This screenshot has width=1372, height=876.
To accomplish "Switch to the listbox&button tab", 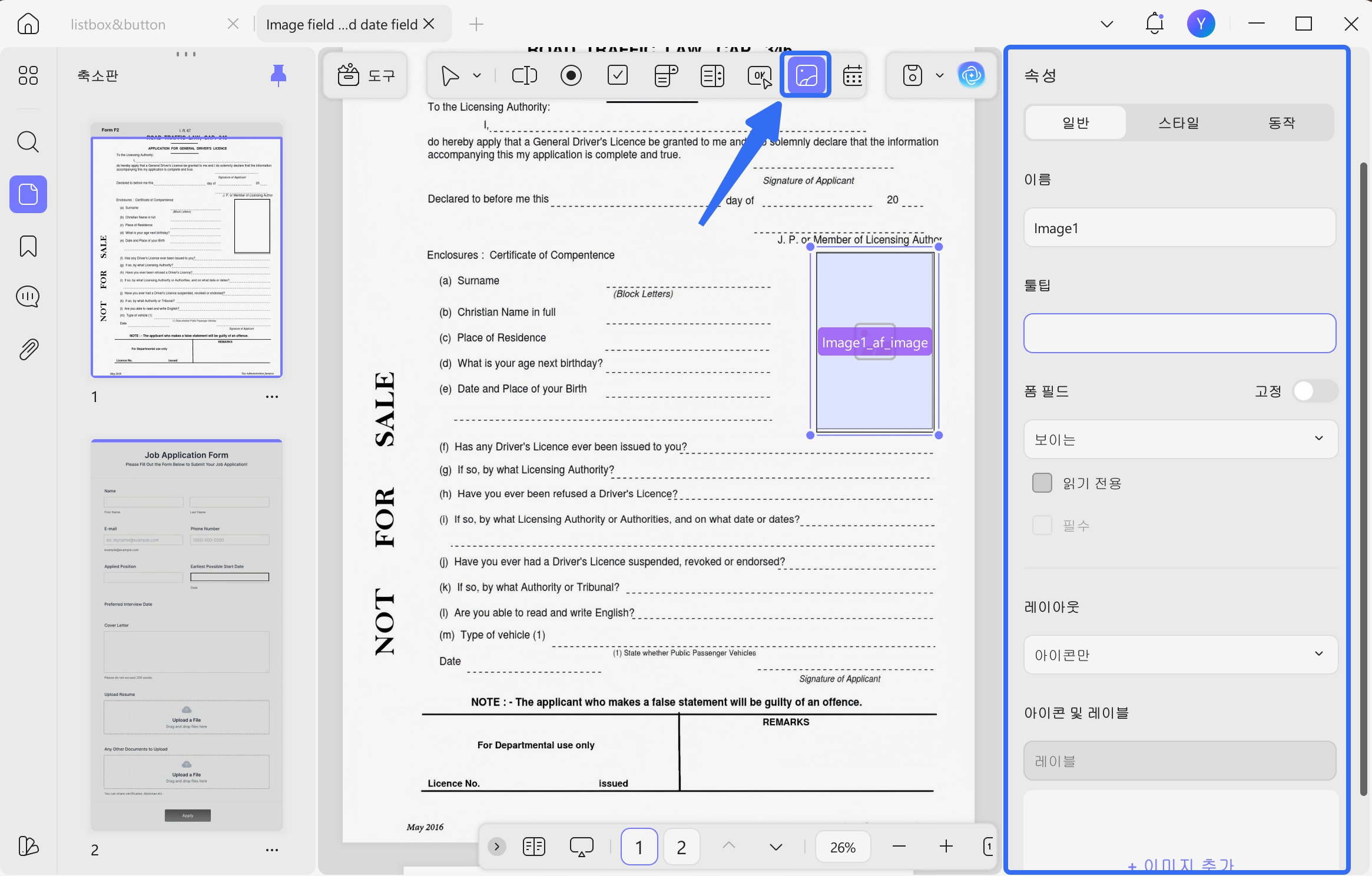I will tap(118, 24).
